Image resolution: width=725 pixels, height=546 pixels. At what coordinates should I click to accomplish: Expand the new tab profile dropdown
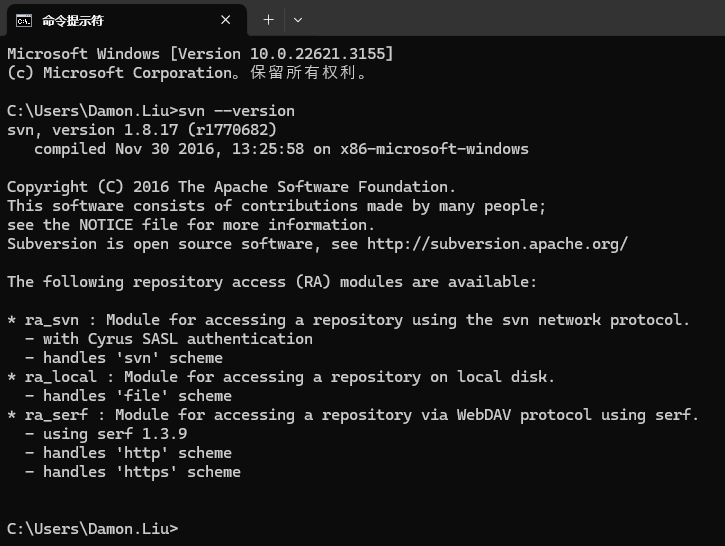pyautogui.click(x=298, y=20)
